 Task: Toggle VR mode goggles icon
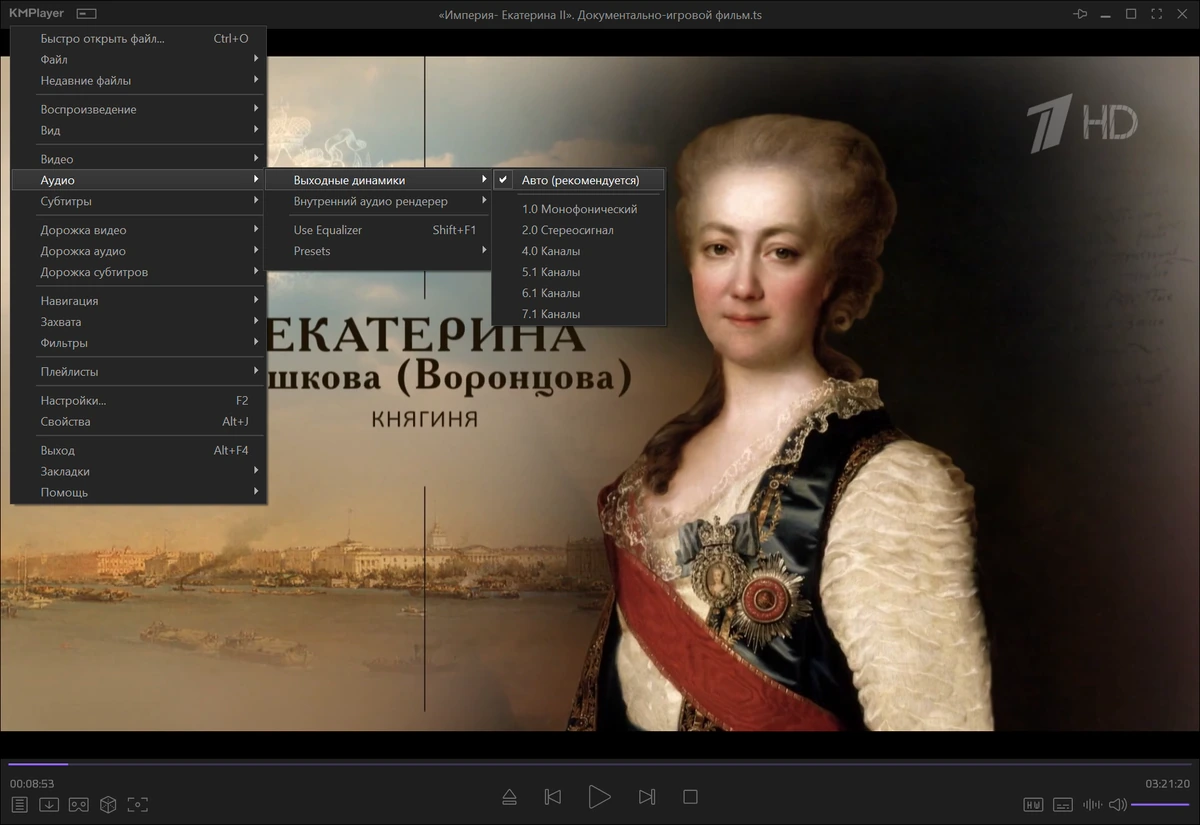tap(79, 804)
